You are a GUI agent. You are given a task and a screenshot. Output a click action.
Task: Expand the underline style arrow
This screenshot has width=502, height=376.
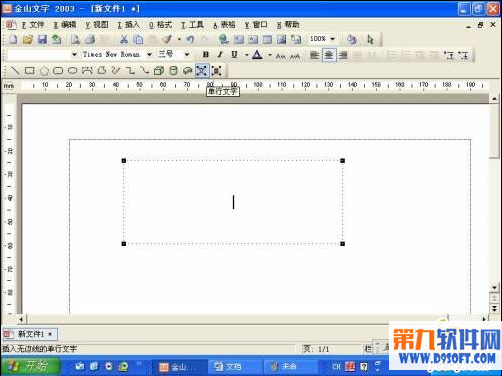247,55
